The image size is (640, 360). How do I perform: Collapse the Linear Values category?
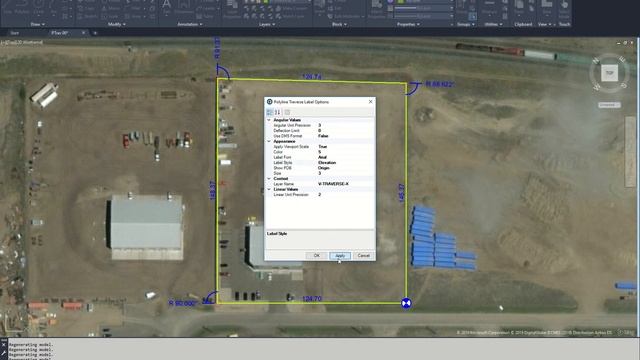(269, 189)
